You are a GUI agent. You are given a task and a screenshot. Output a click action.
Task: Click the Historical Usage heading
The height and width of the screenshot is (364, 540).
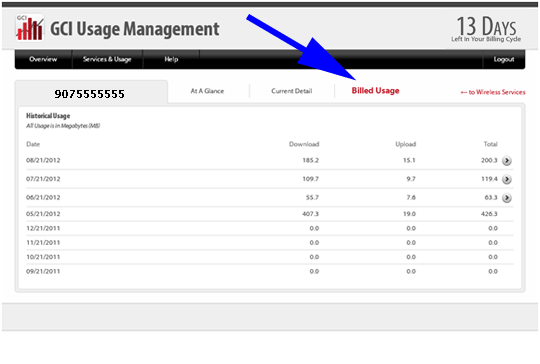(48, 116)
